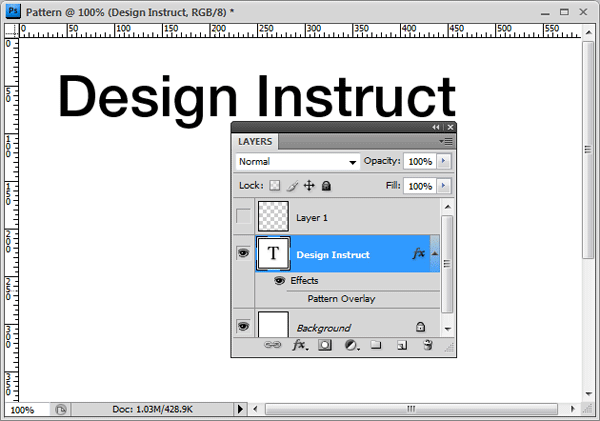Select the Background layer name
600x421 pixels.
(323, 328)
